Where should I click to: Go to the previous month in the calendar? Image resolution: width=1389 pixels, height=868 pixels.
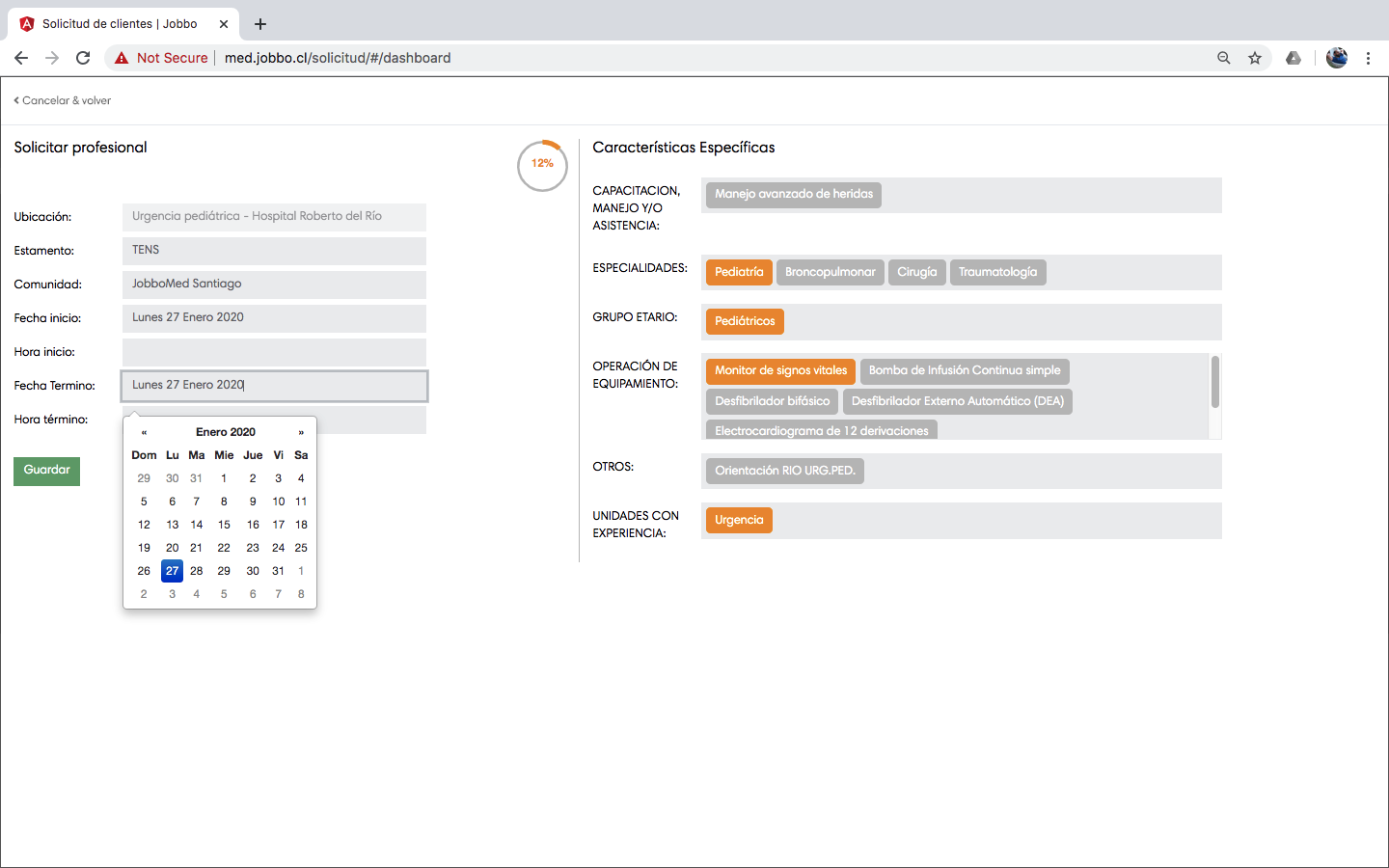point(145,433)
